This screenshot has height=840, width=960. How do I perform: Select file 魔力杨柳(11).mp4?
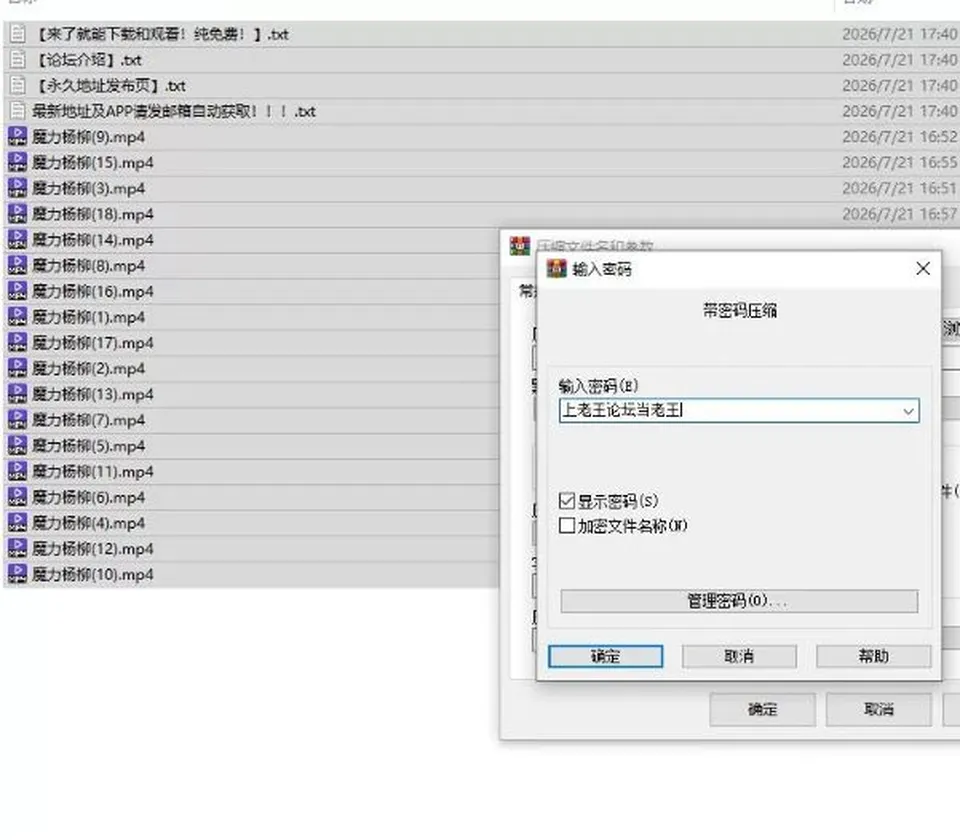(x=93, y=471)
